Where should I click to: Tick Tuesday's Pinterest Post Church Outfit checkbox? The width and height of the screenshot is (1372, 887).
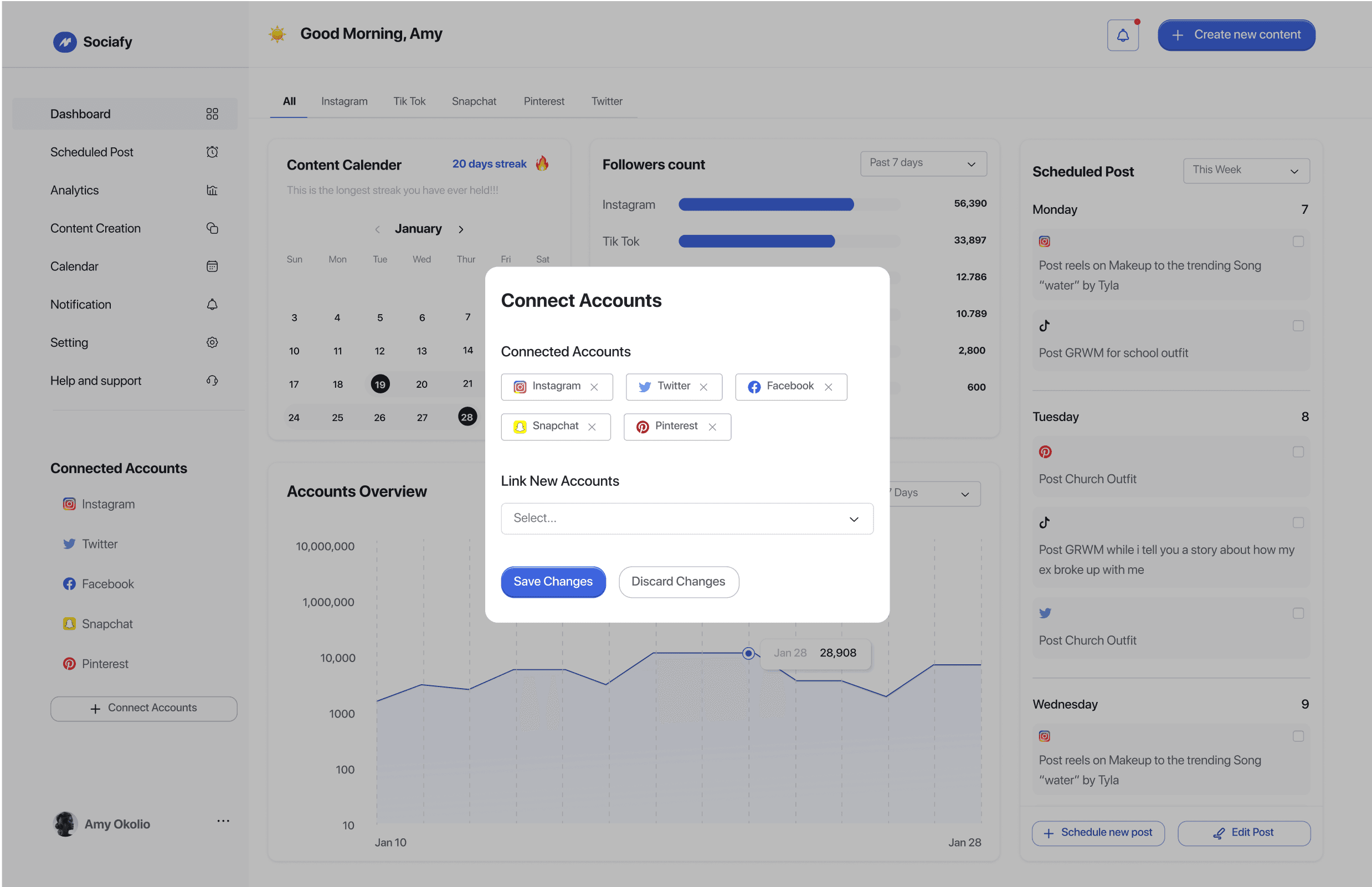[x=1298, y=452]
